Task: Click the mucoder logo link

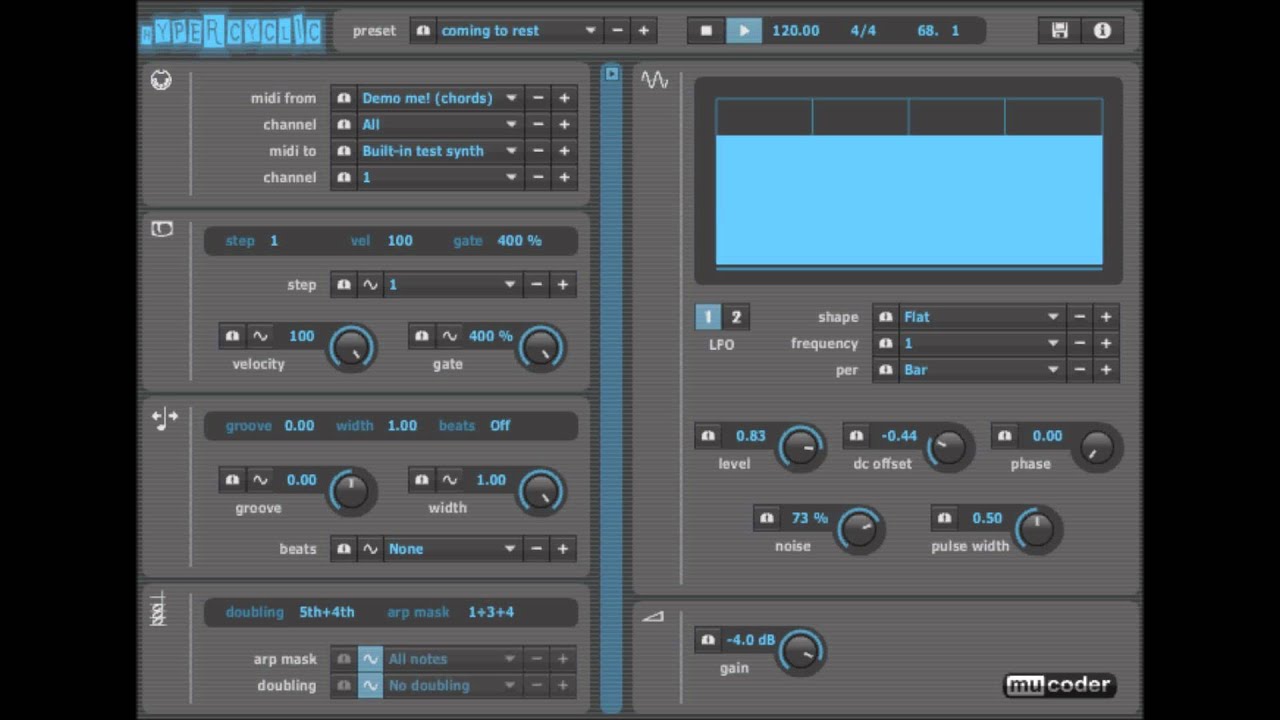Action: [x=1059, y=685]
